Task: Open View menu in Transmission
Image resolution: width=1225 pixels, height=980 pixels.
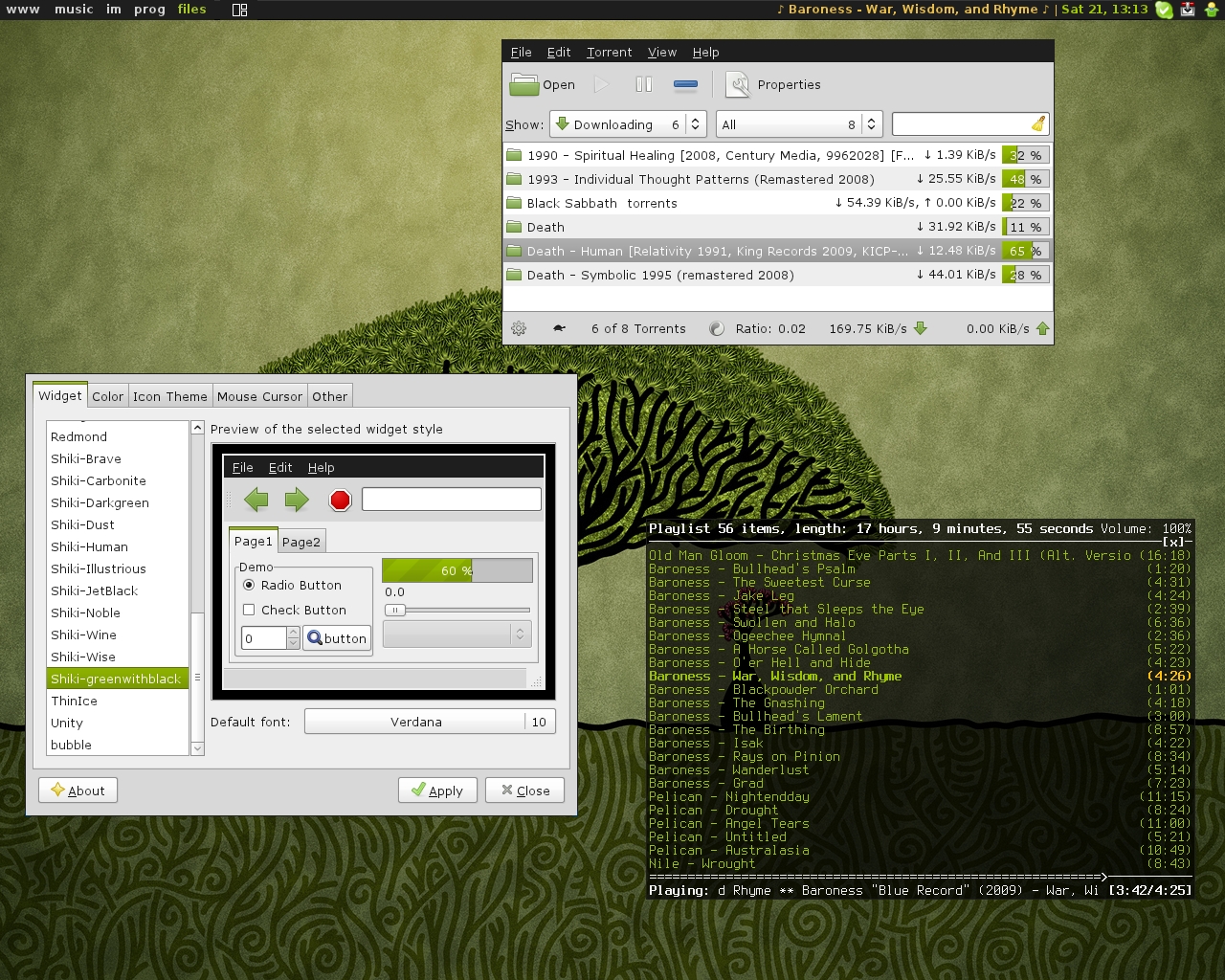Action: [x=662, y=53]
